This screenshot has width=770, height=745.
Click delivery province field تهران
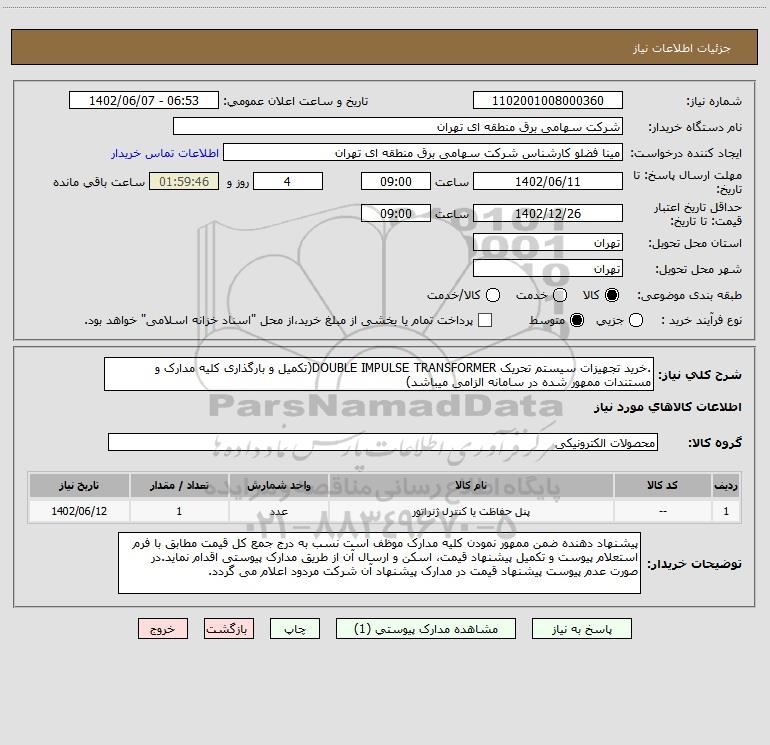[548, 242]
